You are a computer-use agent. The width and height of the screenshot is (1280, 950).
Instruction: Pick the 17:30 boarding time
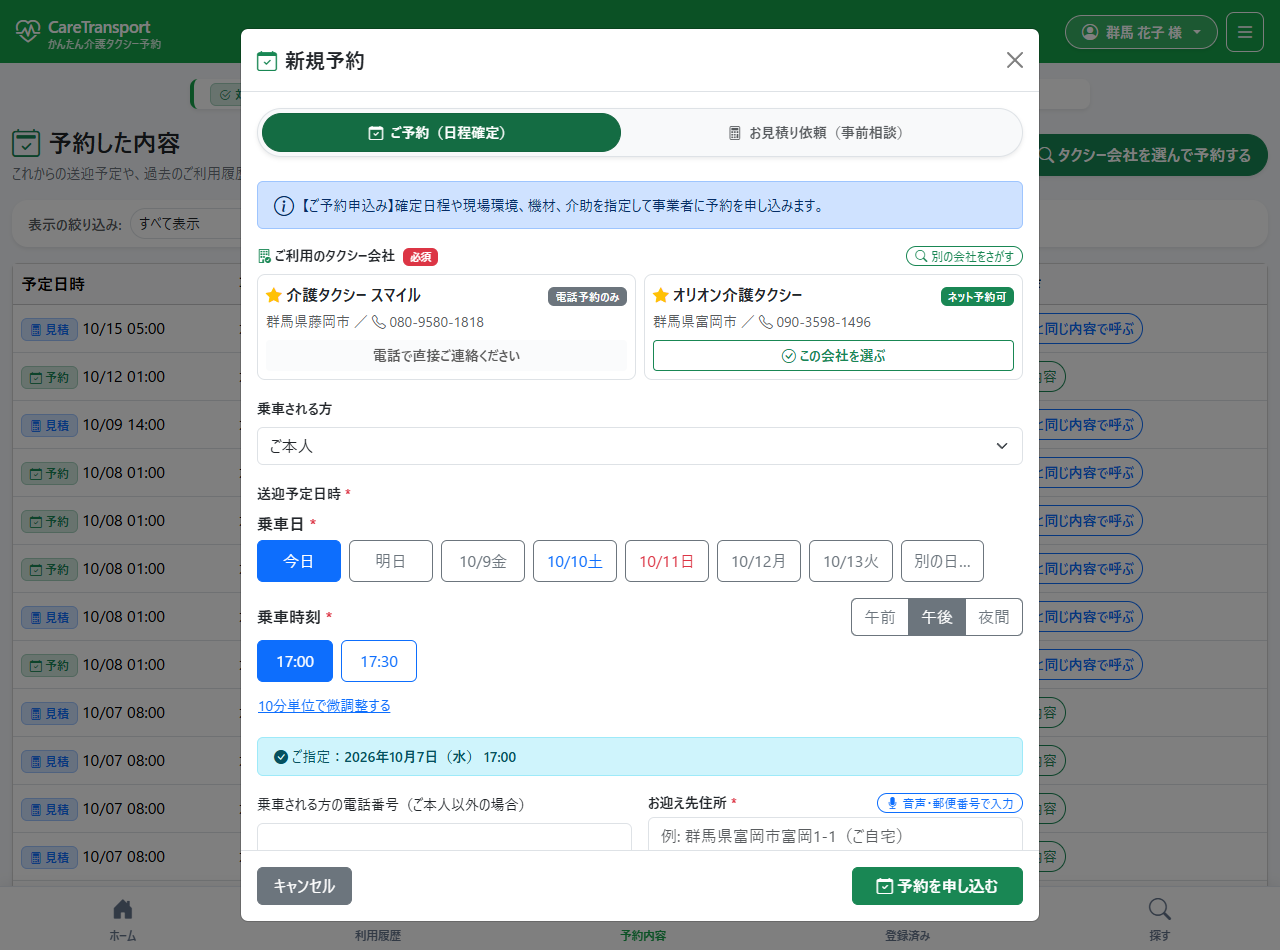(379, 661)
